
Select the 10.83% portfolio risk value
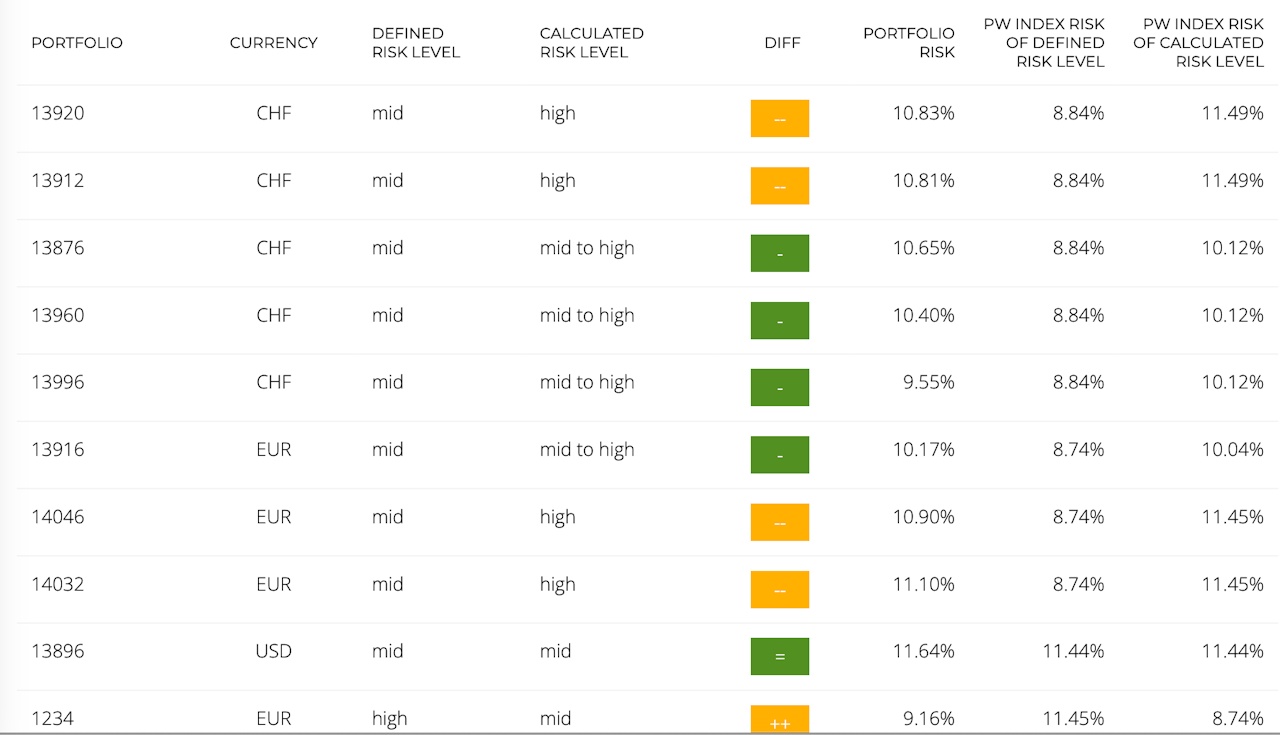point(923,113)
